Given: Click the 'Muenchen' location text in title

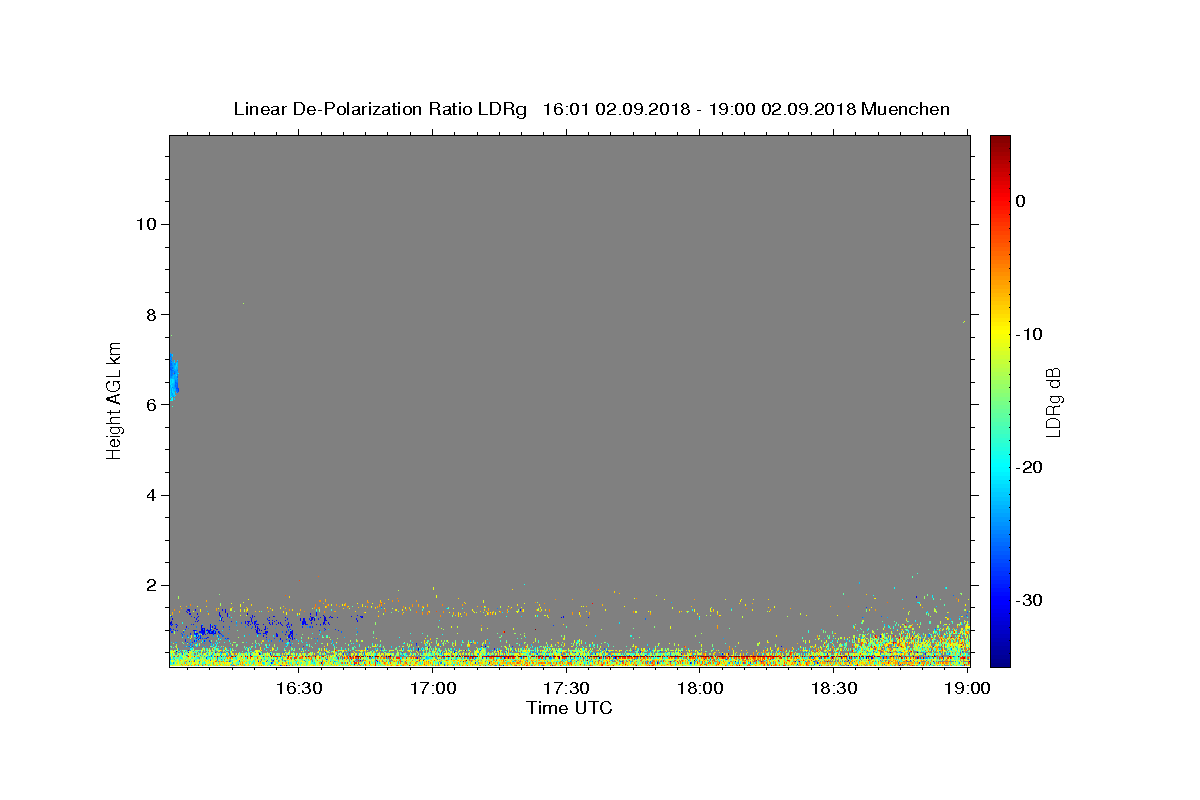Looking at the screenshot, I should pyautogui.click(x=905, y=109).
